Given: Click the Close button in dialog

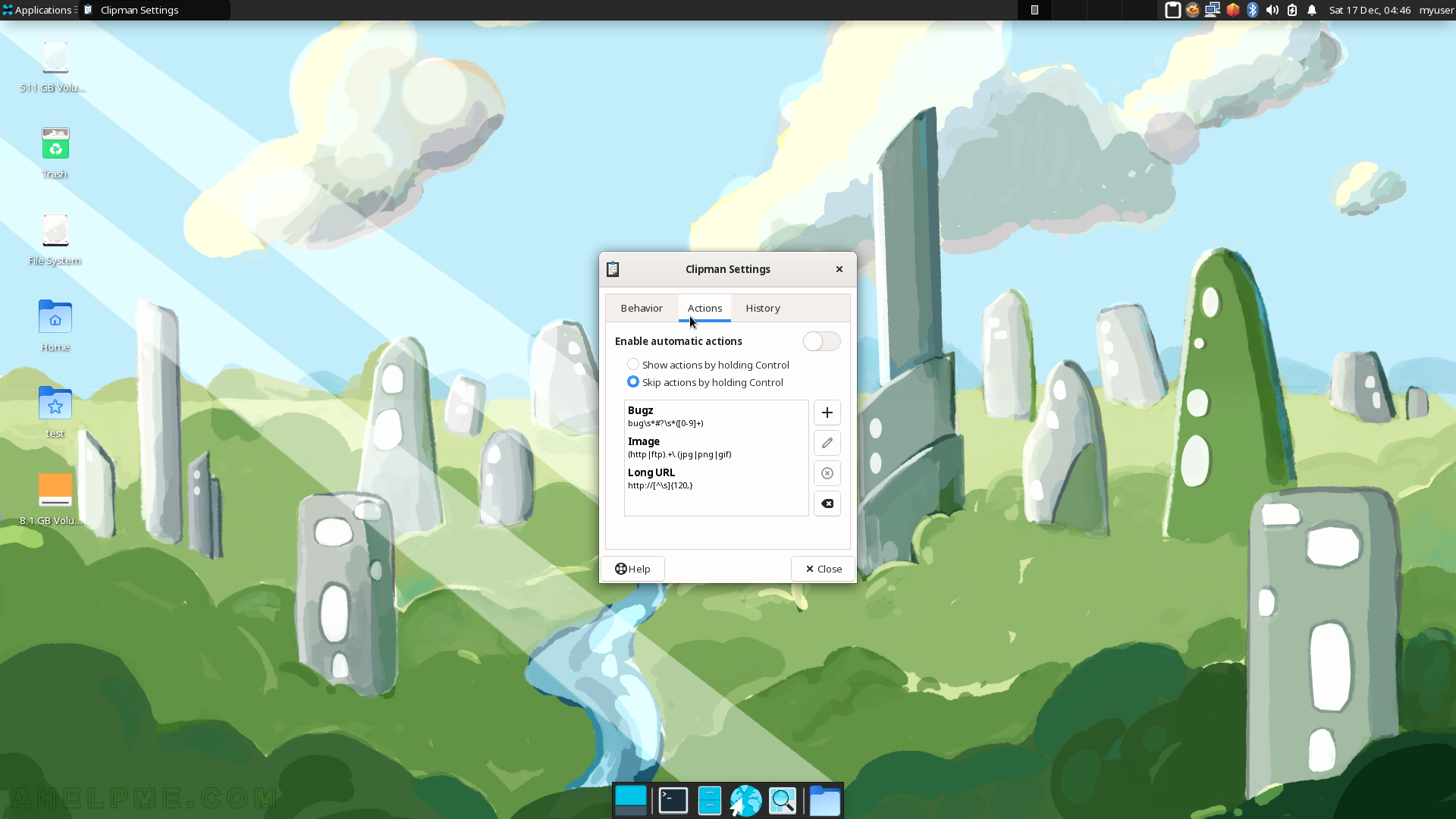Looking at the screenshot, I should click(823, 569).
